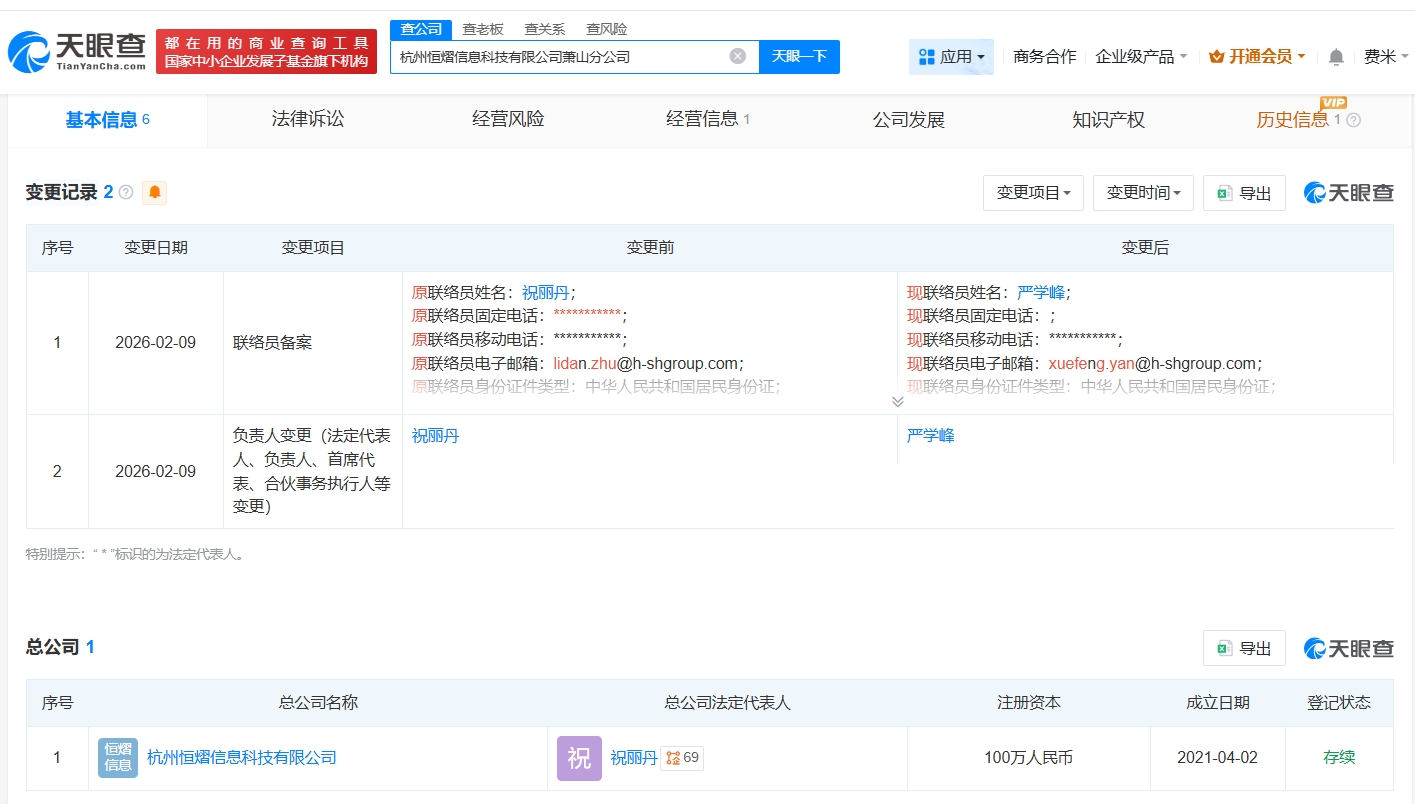The height and width of the screenshot is (804, 1415).
Task: Clear the search box with X icon
Action: pos(738,56)
